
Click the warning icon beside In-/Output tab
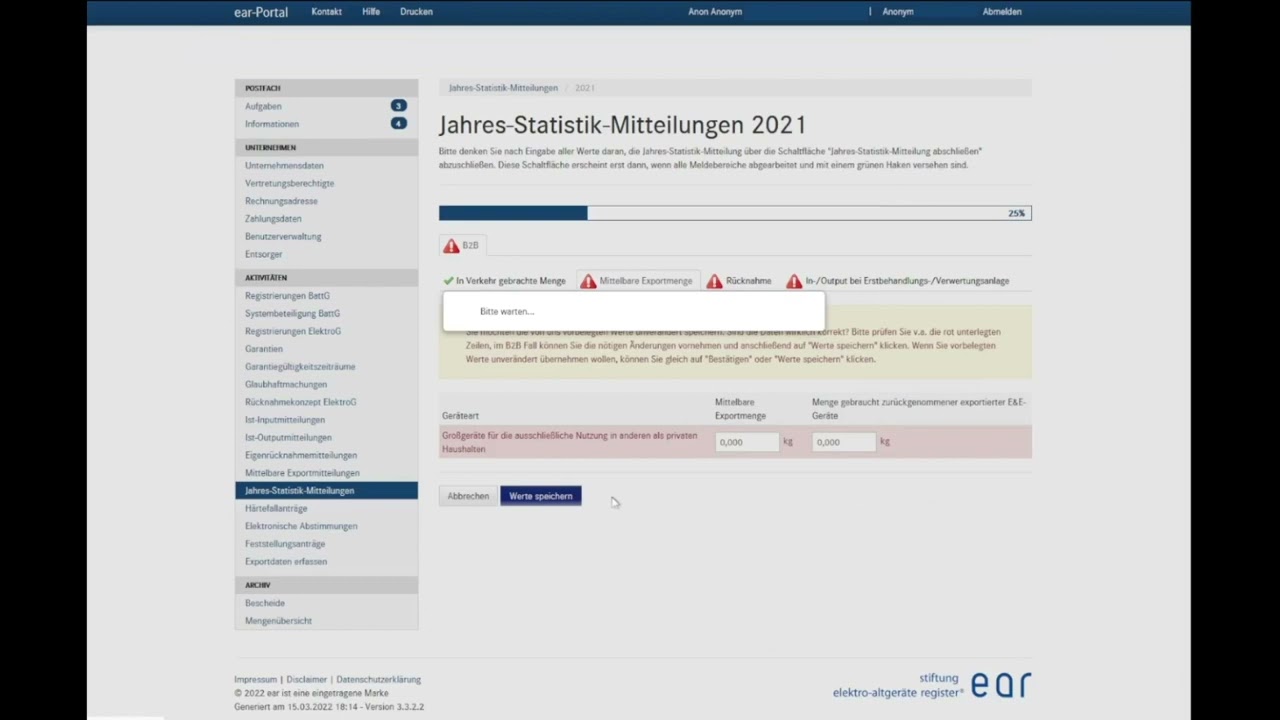pyautogui.click(x=794, y=282)
